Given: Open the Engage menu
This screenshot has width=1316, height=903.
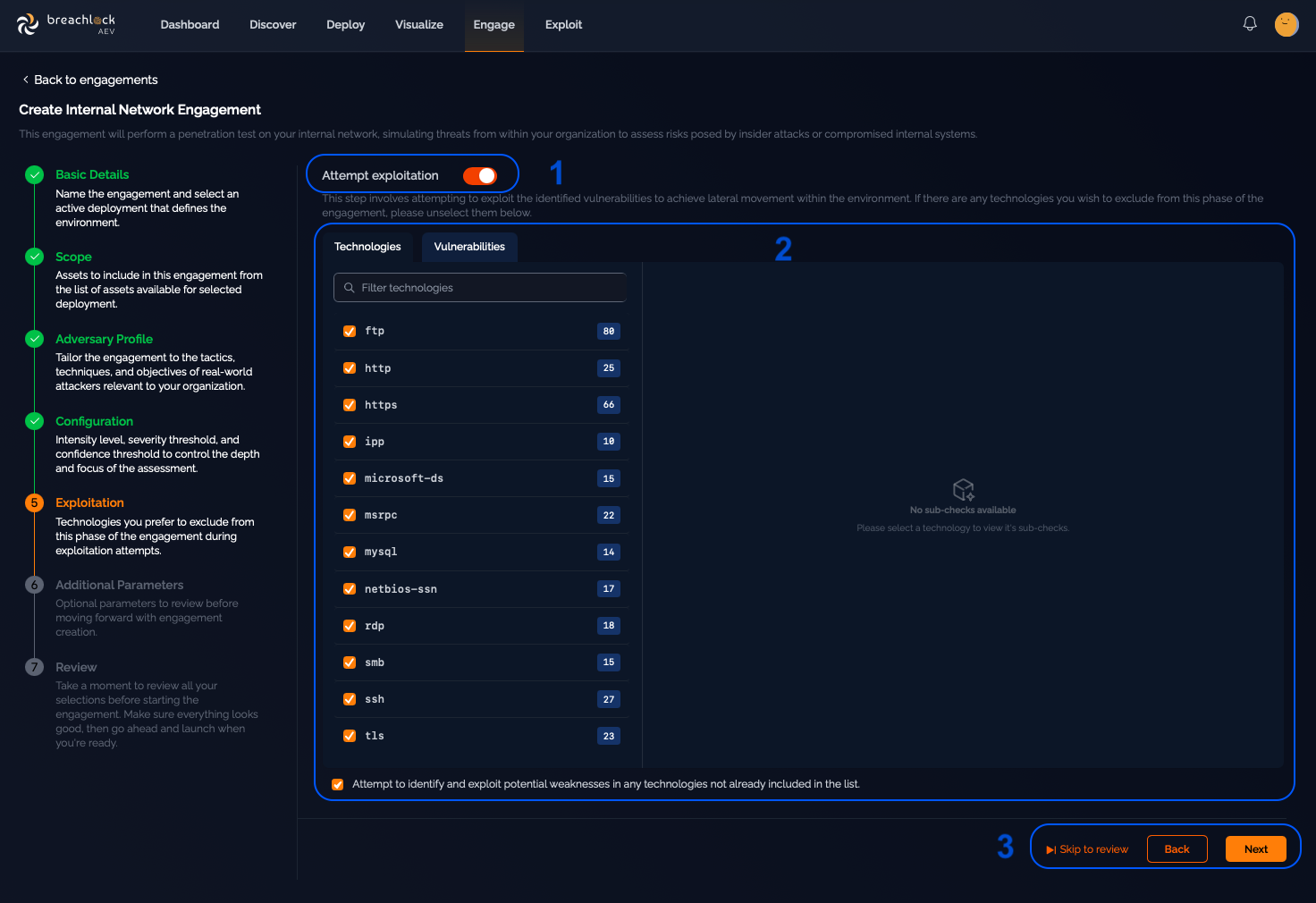Looking at the screenshot, I should 493,25.
